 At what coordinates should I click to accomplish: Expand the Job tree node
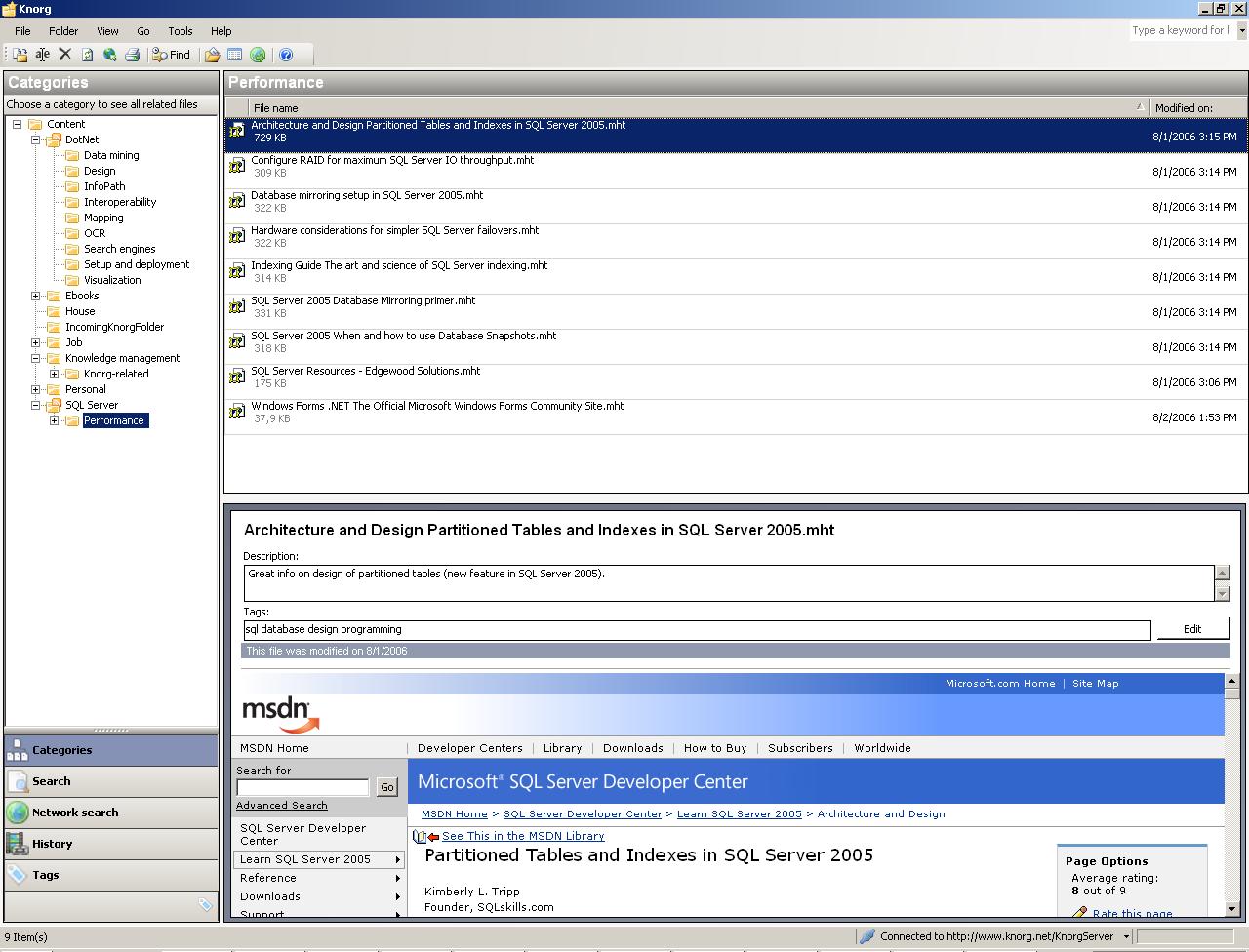[35, 342]
